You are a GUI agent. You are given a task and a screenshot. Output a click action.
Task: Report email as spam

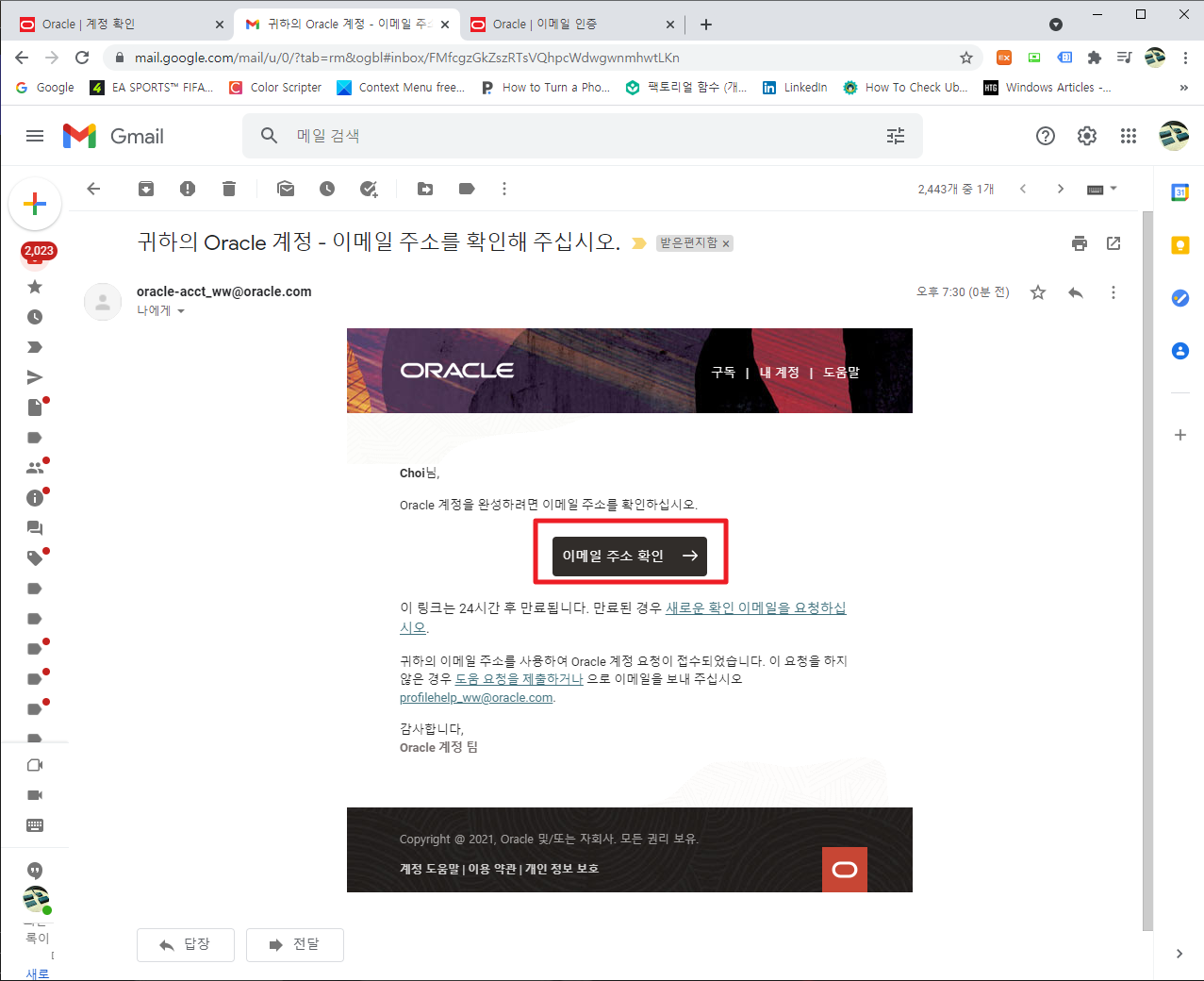click(188, 189)
